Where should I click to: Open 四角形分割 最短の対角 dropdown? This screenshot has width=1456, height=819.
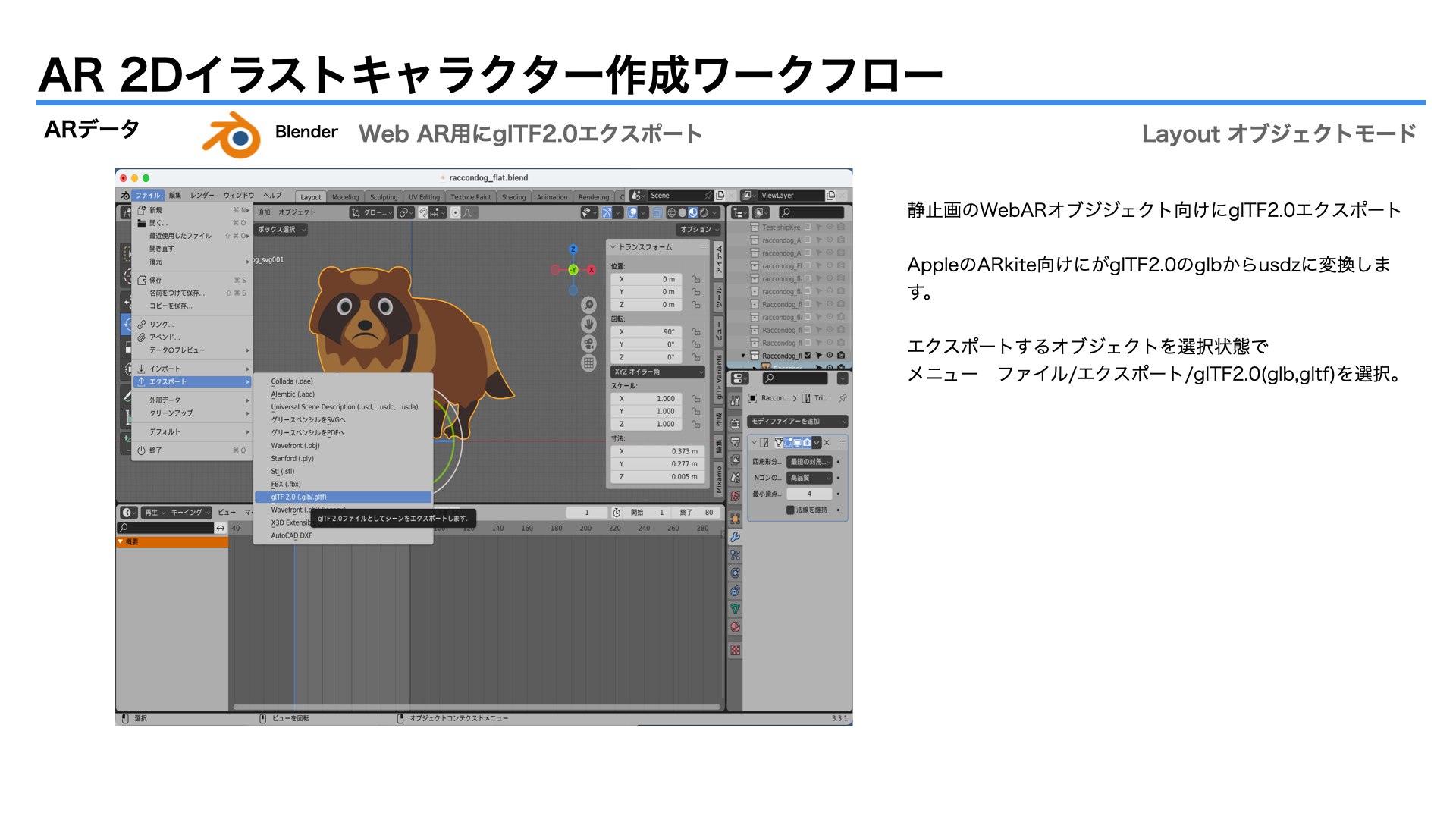[810, 462]
